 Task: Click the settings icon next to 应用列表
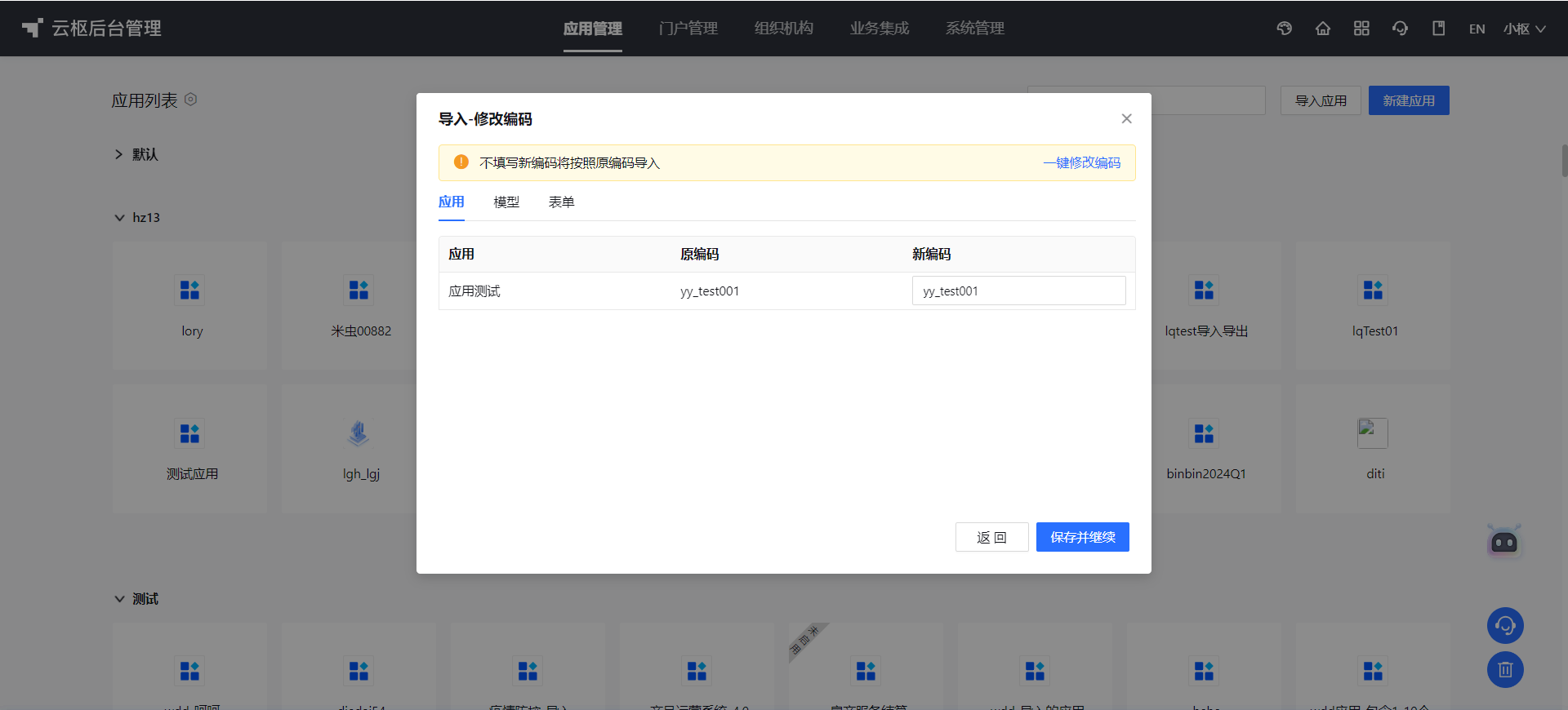click(191, 100)
